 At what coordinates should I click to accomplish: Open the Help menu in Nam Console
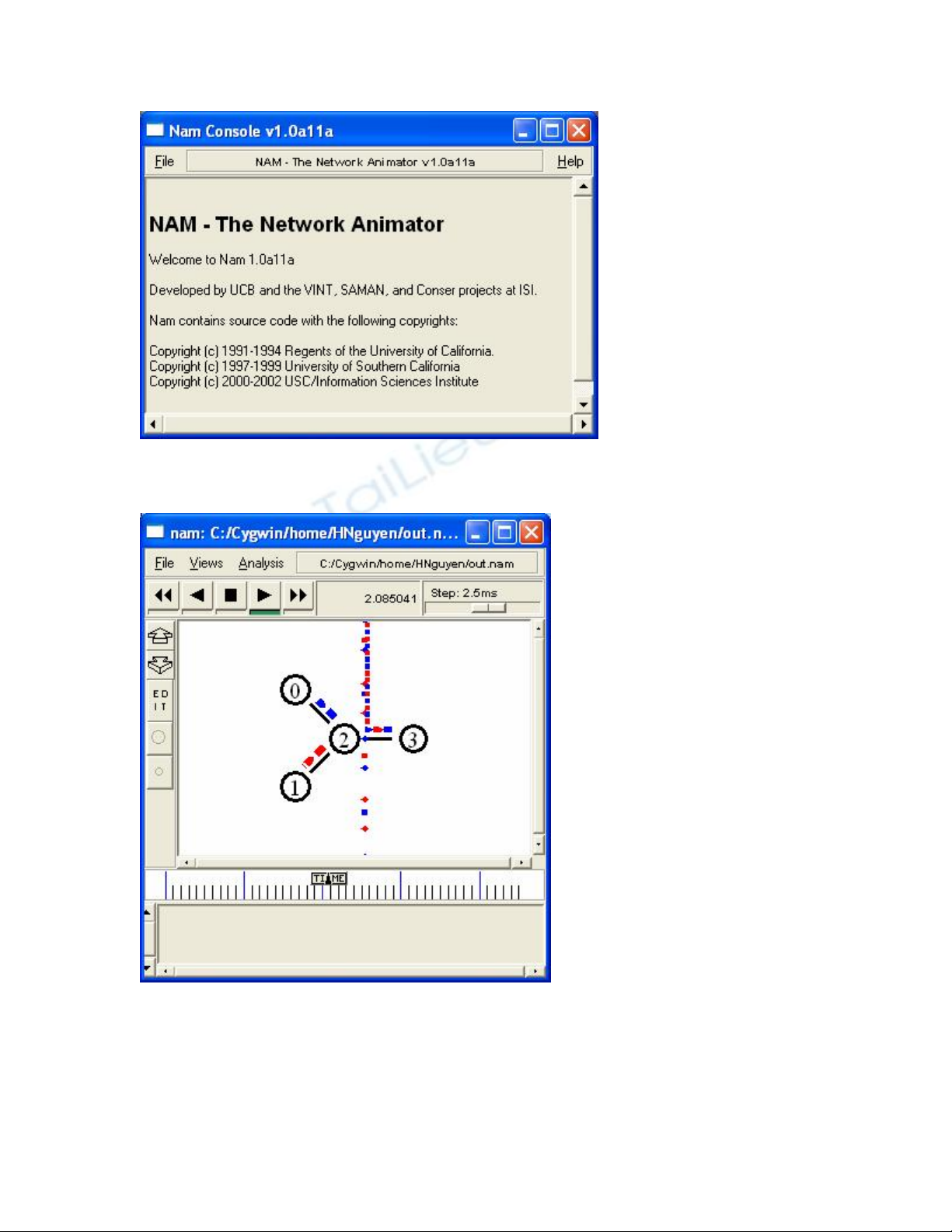[x=570, y=162]
